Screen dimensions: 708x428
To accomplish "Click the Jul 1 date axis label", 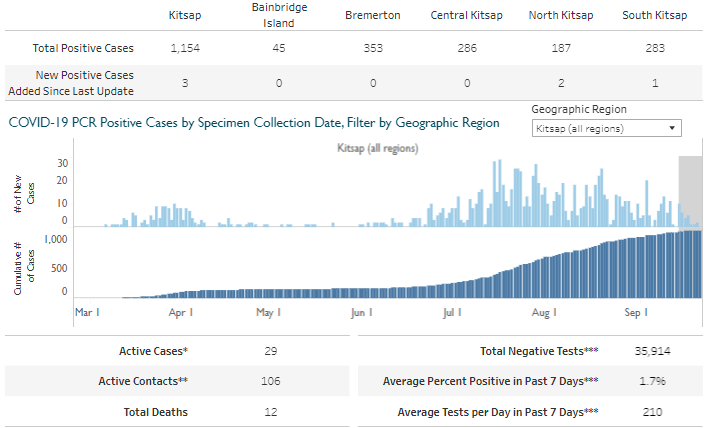I will point(451,313).
